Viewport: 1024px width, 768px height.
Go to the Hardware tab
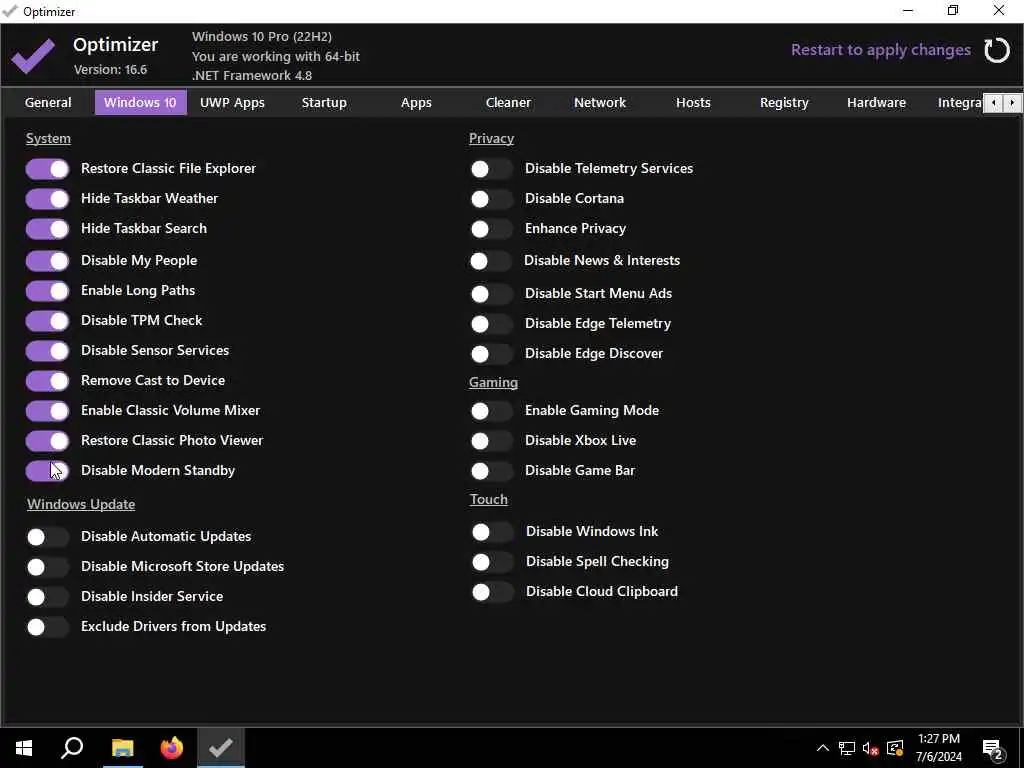click(876, 103)
